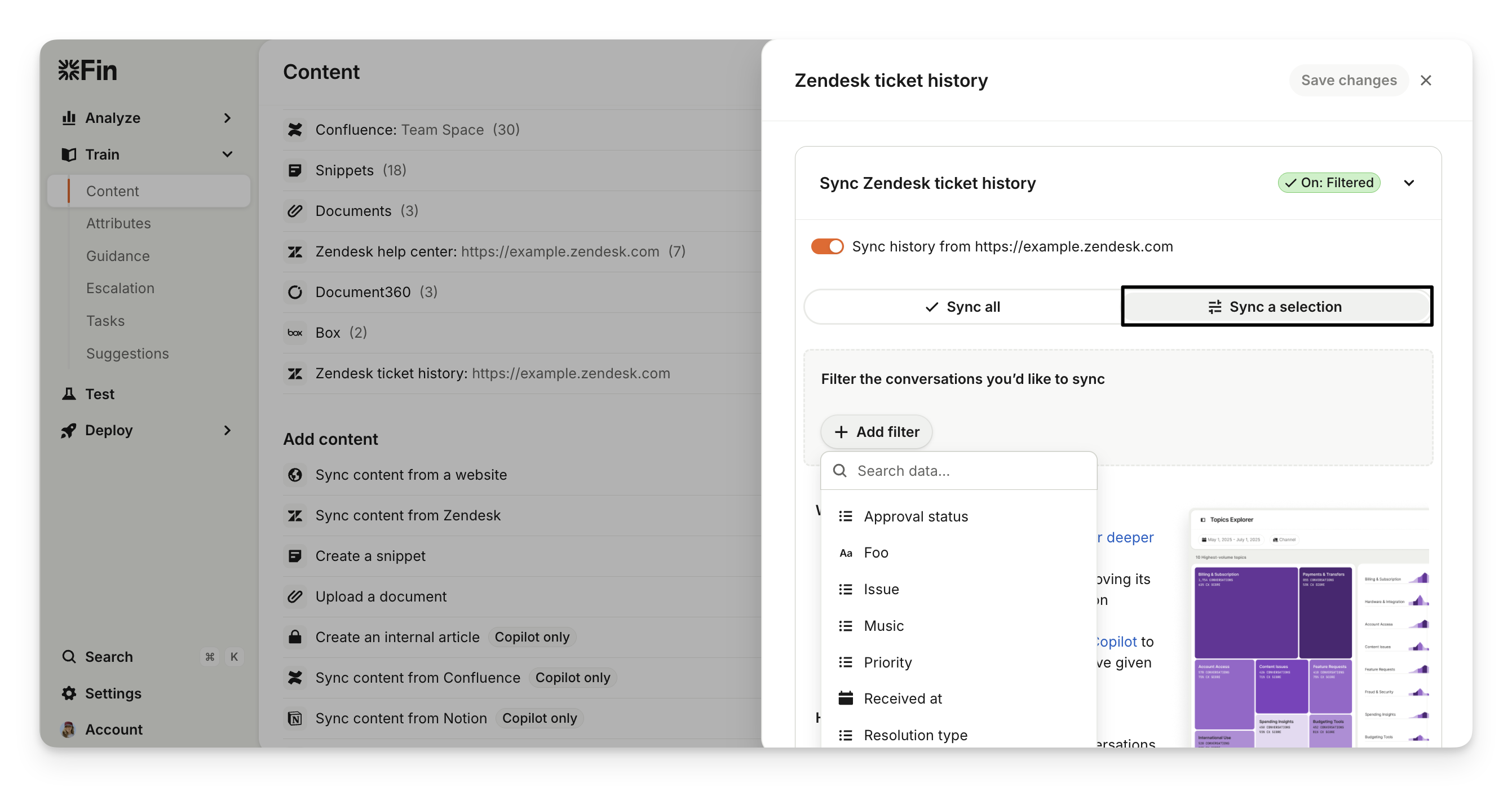Select the Sync all option
Viewport: 1512px width, 787px height.
coord(962,307)
